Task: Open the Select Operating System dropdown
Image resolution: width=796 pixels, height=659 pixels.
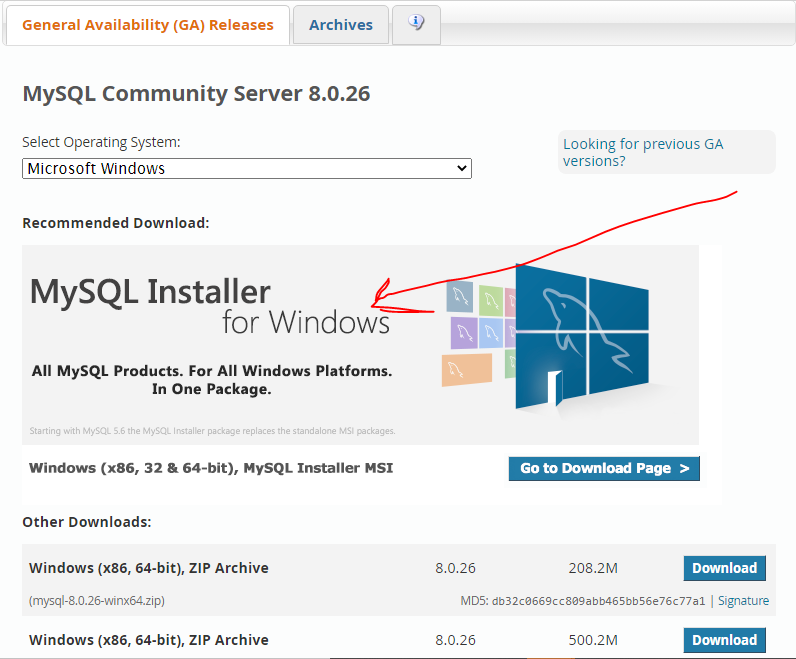Action: pyautogui.click(x=246, y=169)
